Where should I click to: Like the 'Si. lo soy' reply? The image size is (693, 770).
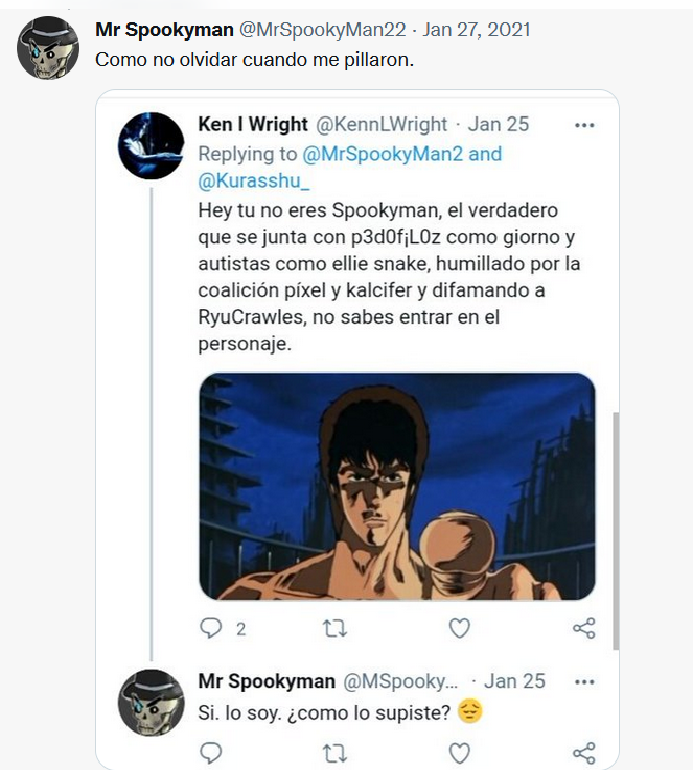point(460,753)
